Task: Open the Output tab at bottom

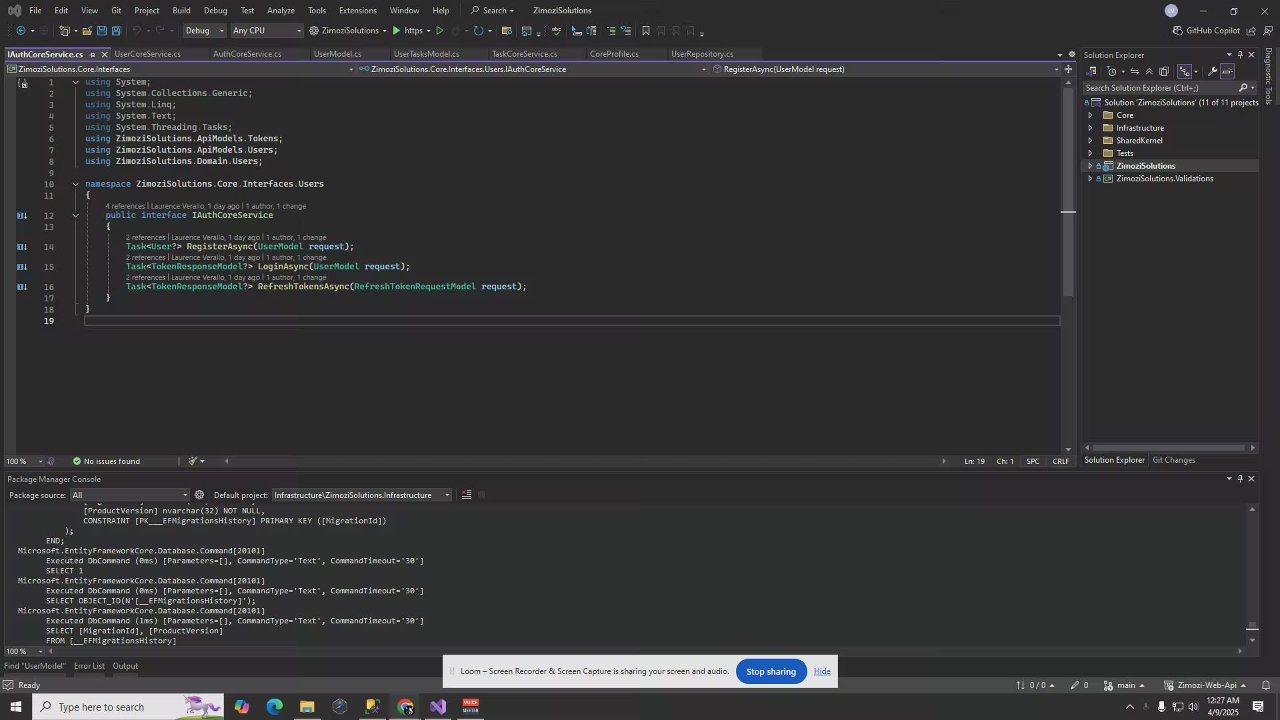Action: 125,666
